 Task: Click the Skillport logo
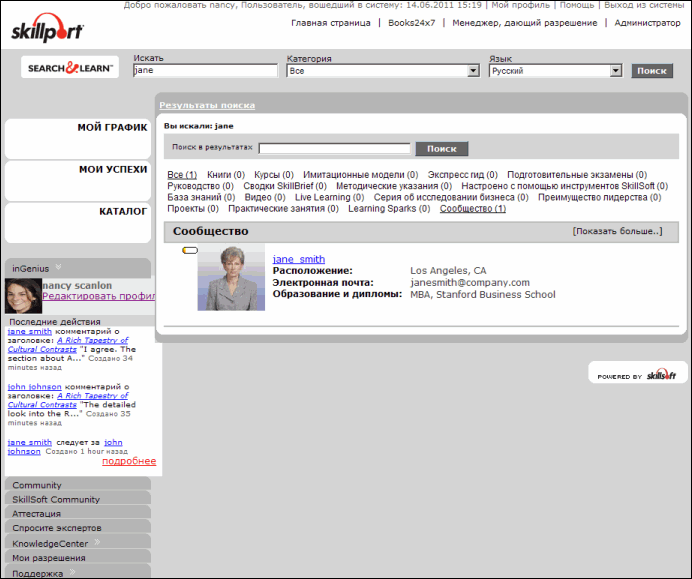(x=47, y=29)
